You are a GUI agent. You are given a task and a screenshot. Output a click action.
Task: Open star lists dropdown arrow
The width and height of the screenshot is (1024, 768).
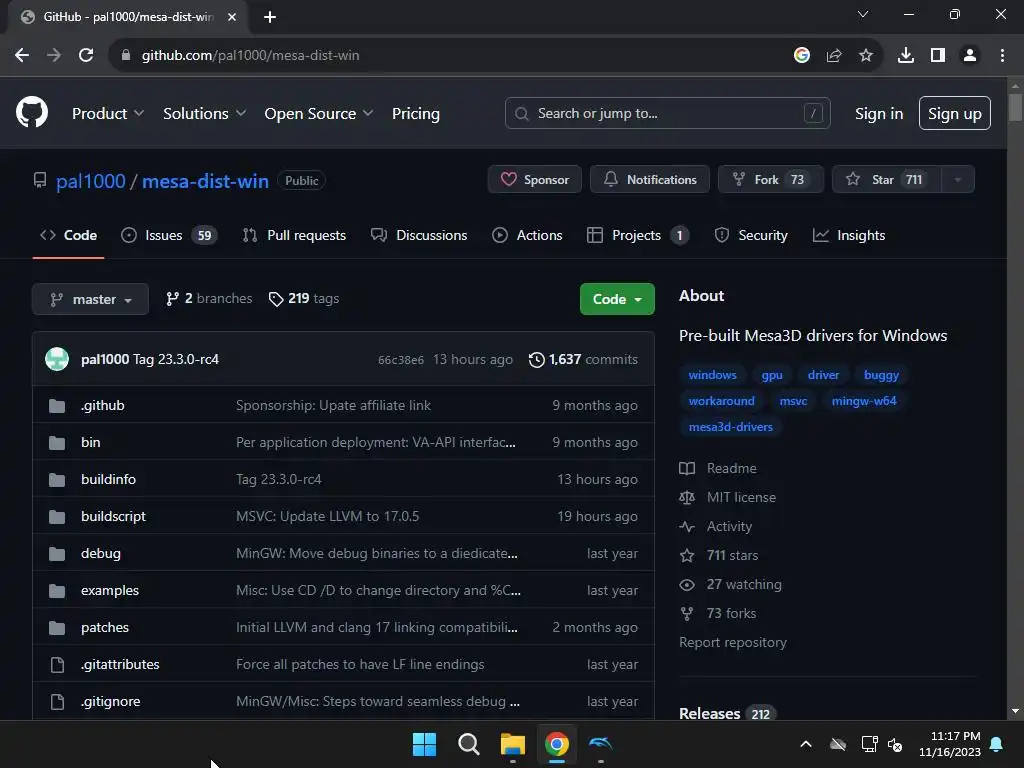click(957, 180)
